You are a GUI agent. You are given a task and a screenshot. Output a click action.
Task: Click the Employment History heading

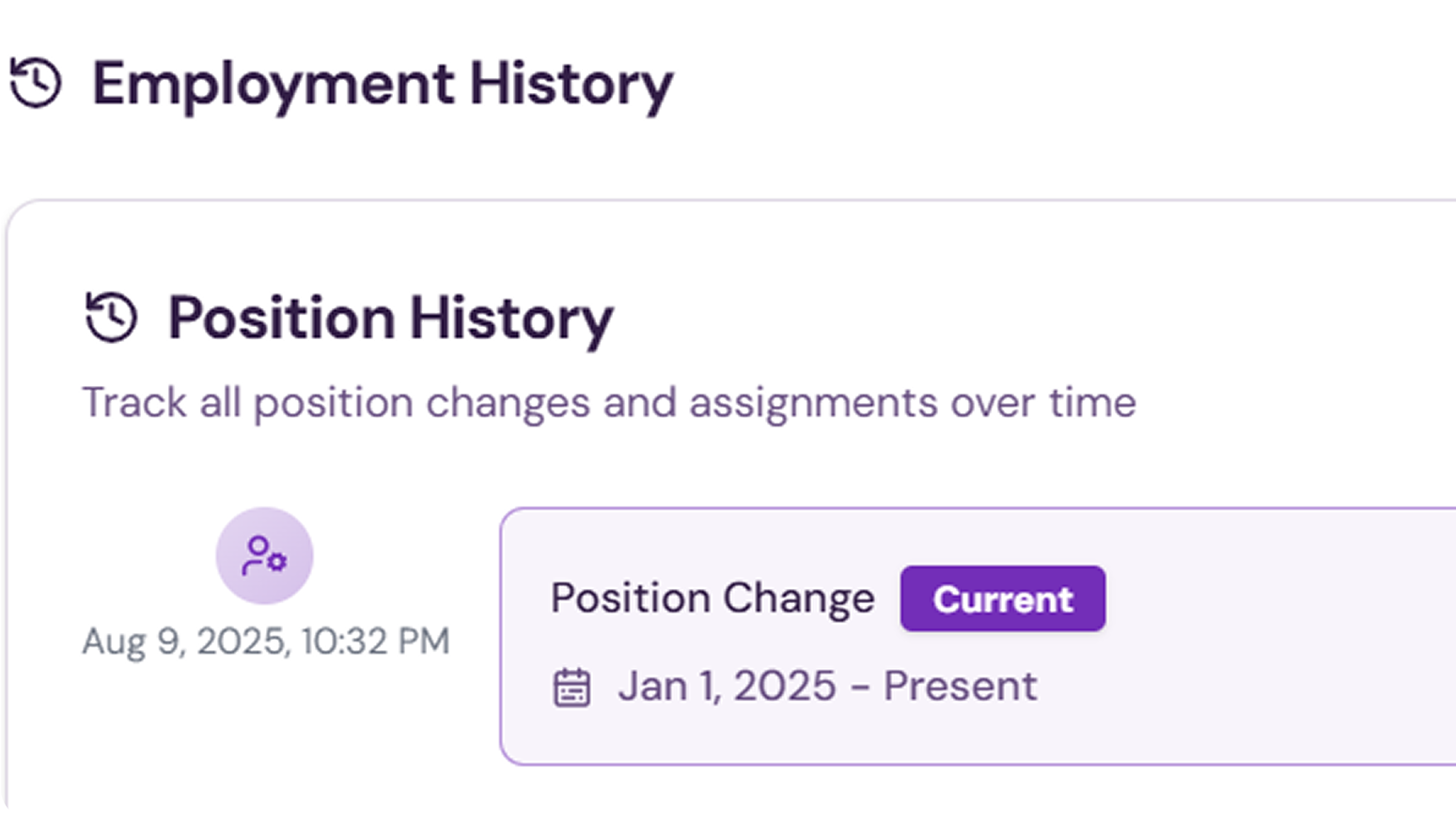pos(382,85)
